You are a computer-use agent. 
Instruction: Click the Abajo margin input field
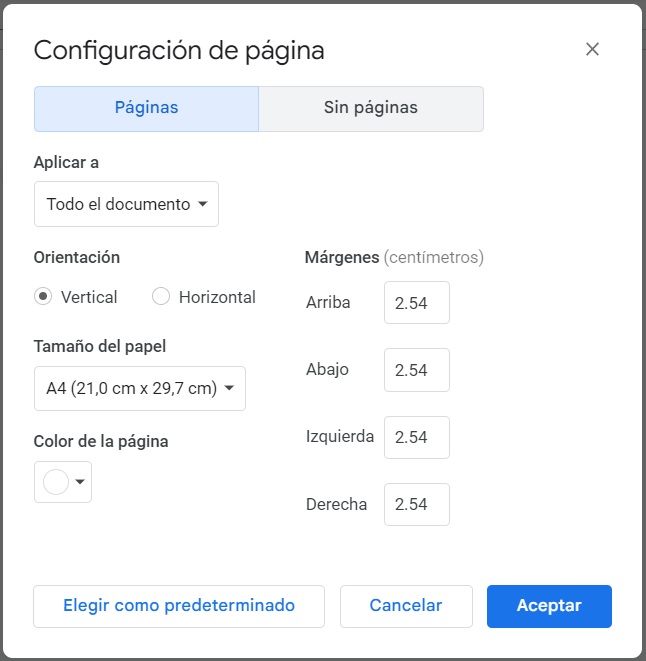point(416,370)
